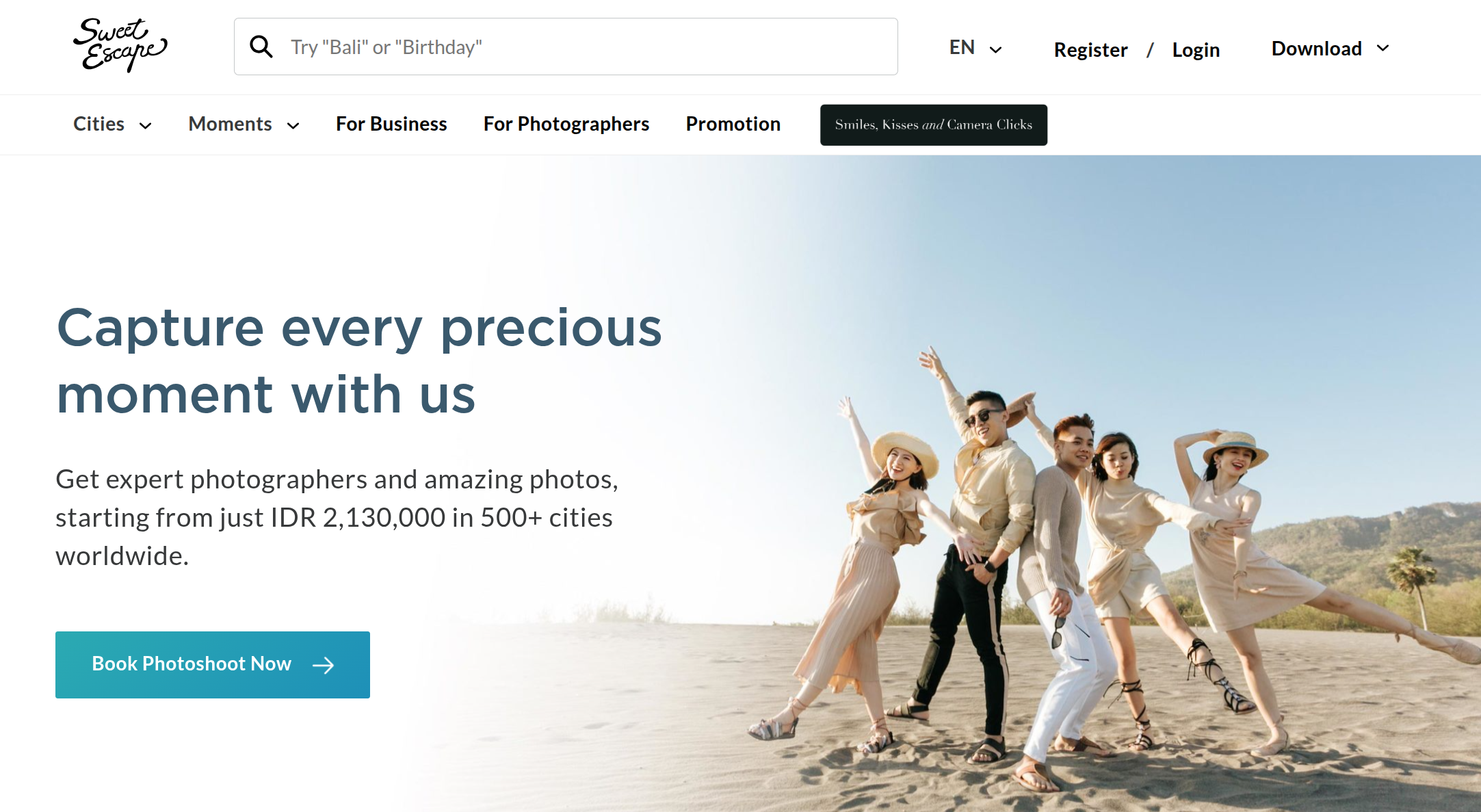
Task: Expand the Download menu
Action: point(1331,49)
